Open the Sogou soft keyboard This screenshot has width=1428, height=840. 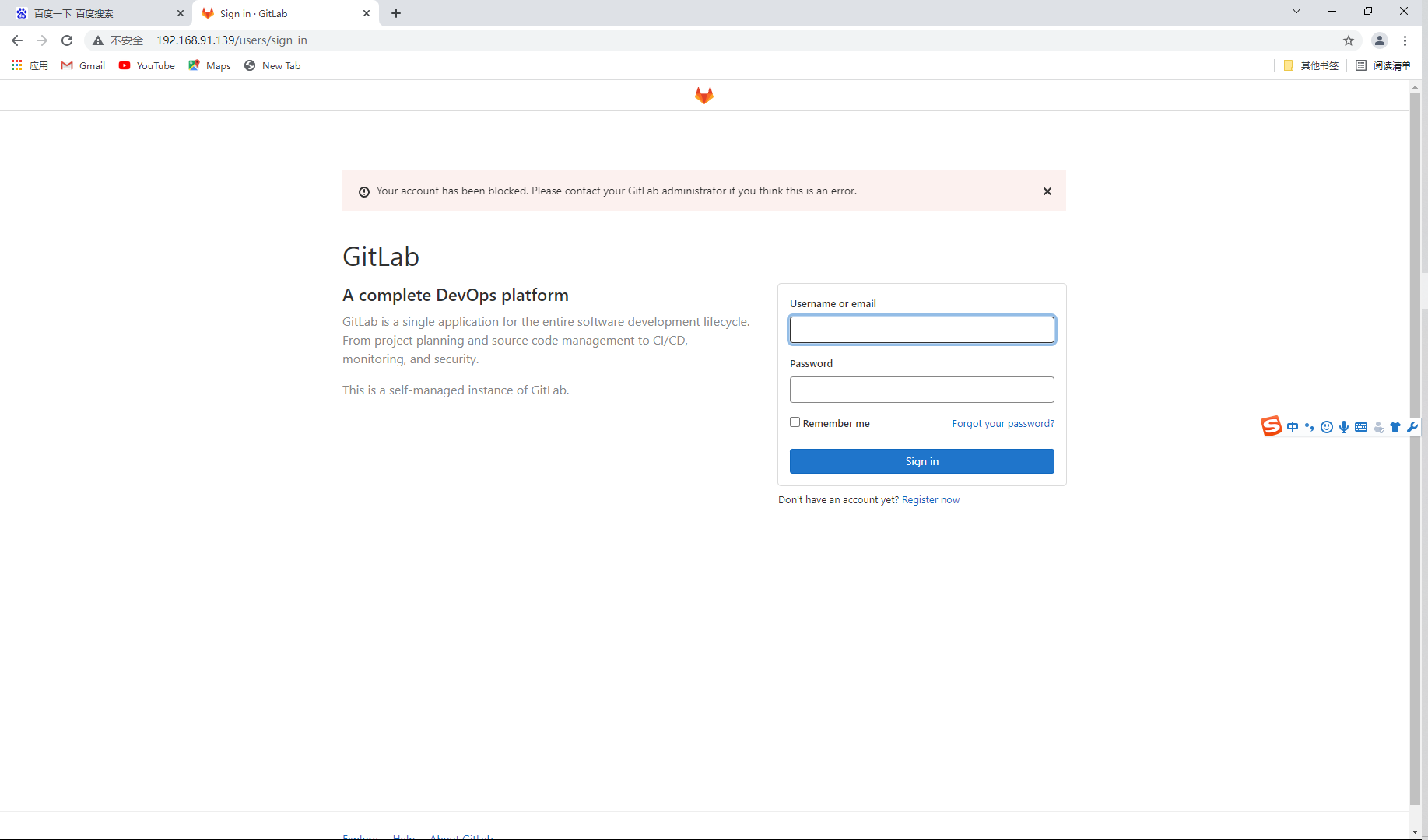click(1361, 427)
